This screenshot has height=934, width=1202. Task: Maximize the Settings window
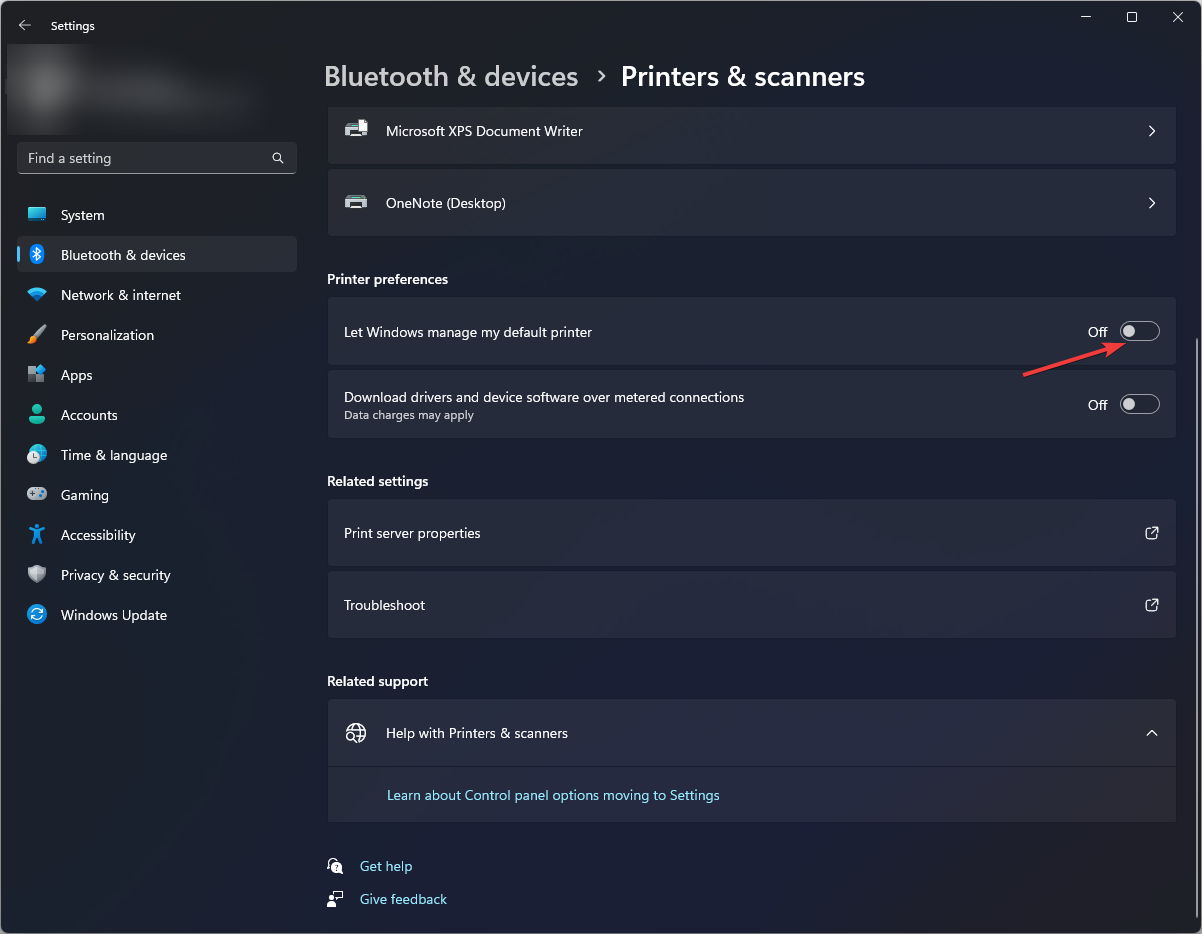[1132, 17]
